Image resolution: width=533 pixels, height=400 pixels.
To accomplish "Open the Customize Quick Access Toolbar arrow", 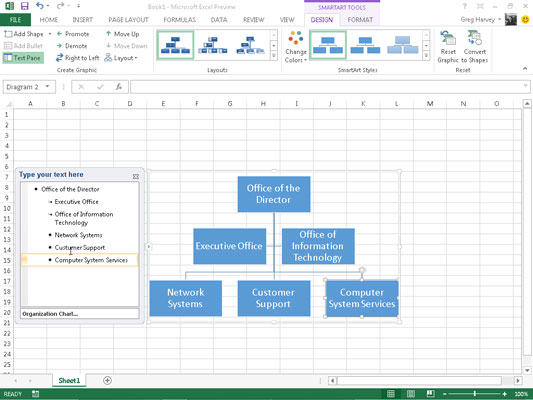I will (x=79, y=6).
